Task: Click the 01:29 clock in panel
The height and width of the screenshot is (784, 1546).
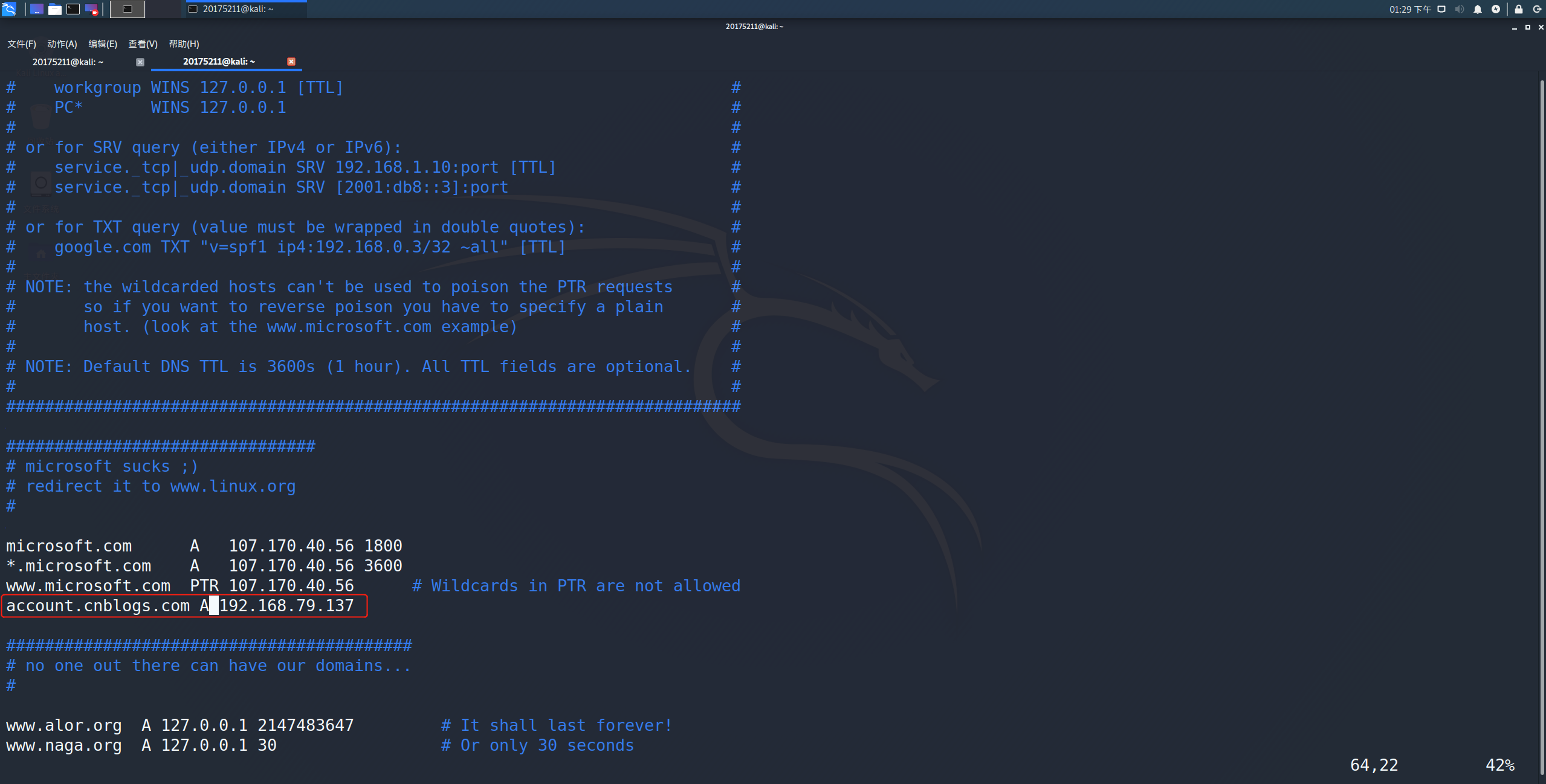Action: click(x=1410, y=9)
